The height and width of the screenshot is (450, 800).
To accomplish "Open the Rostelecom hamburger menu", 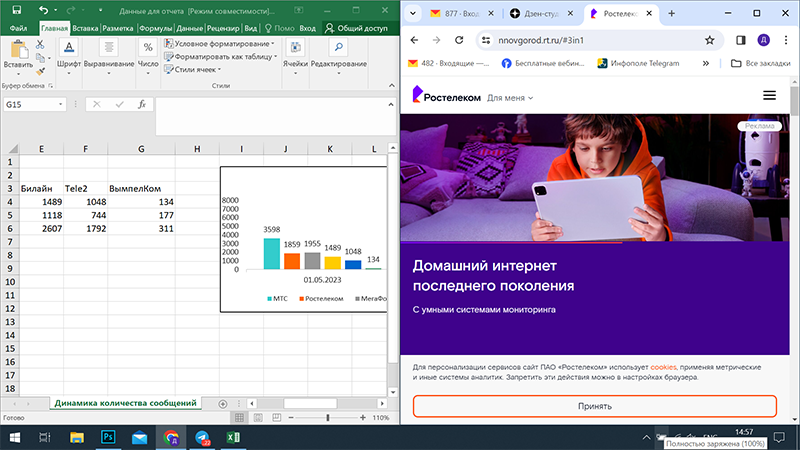I will [x=769, y=95].
